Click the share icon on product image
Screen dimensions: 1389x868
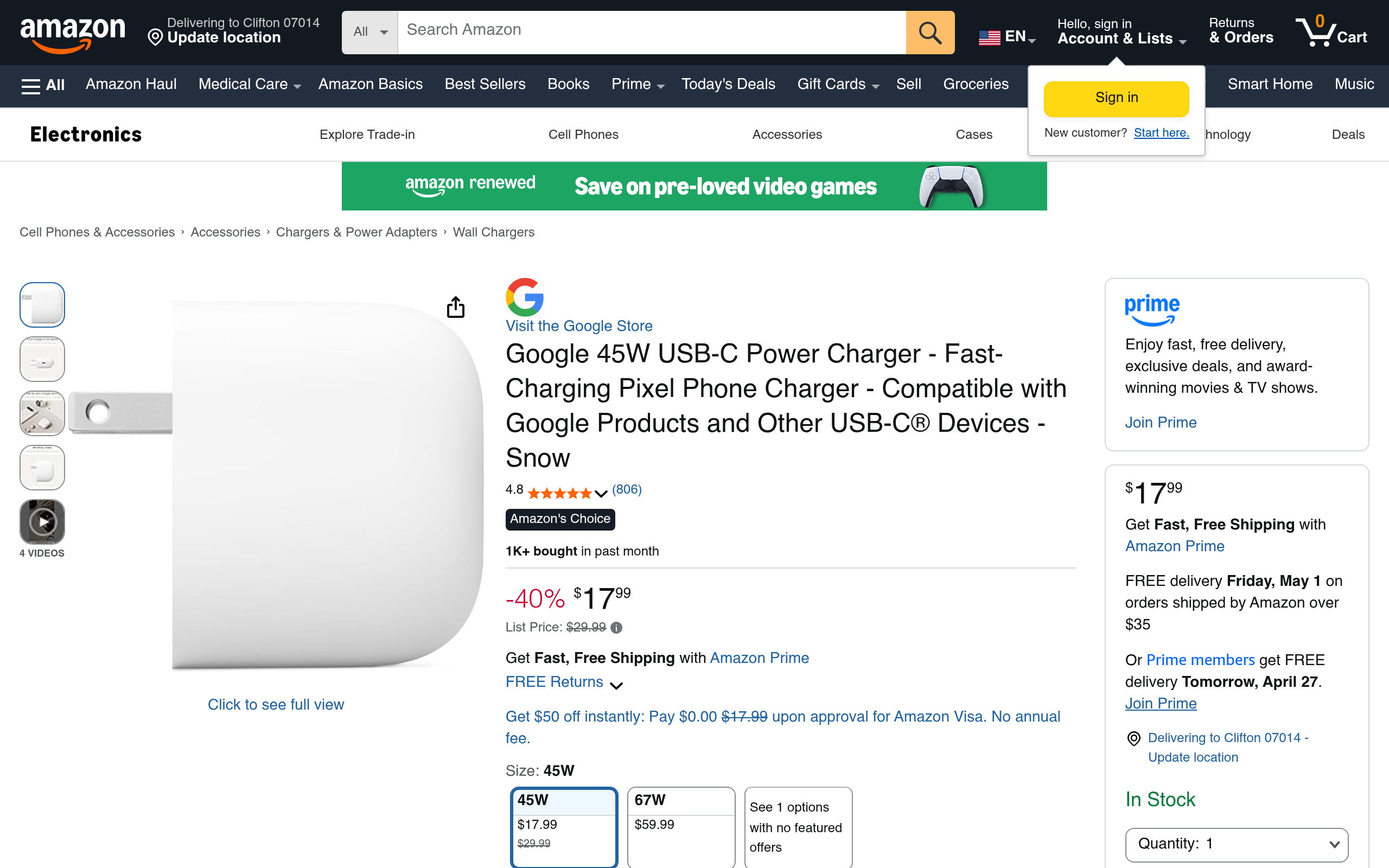[455, 307]
